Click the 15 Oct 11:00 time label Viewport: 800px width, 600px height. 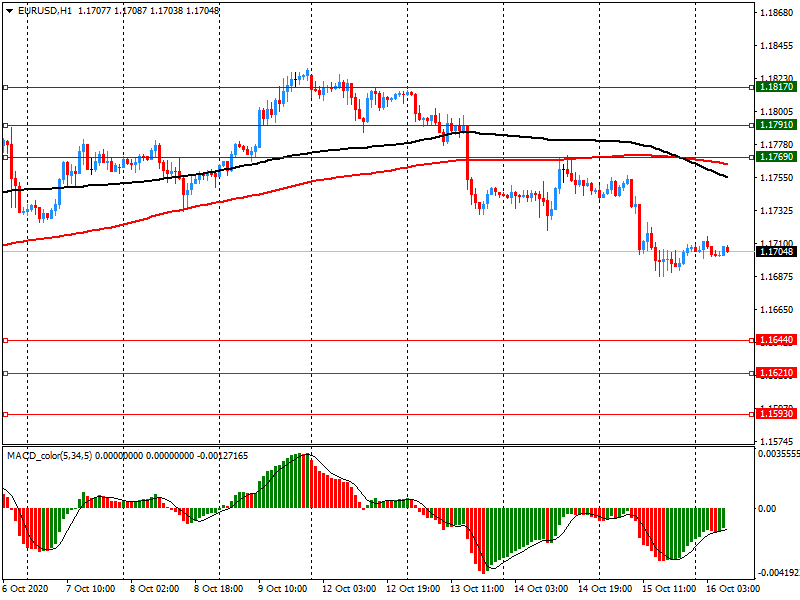pos(669,589)
